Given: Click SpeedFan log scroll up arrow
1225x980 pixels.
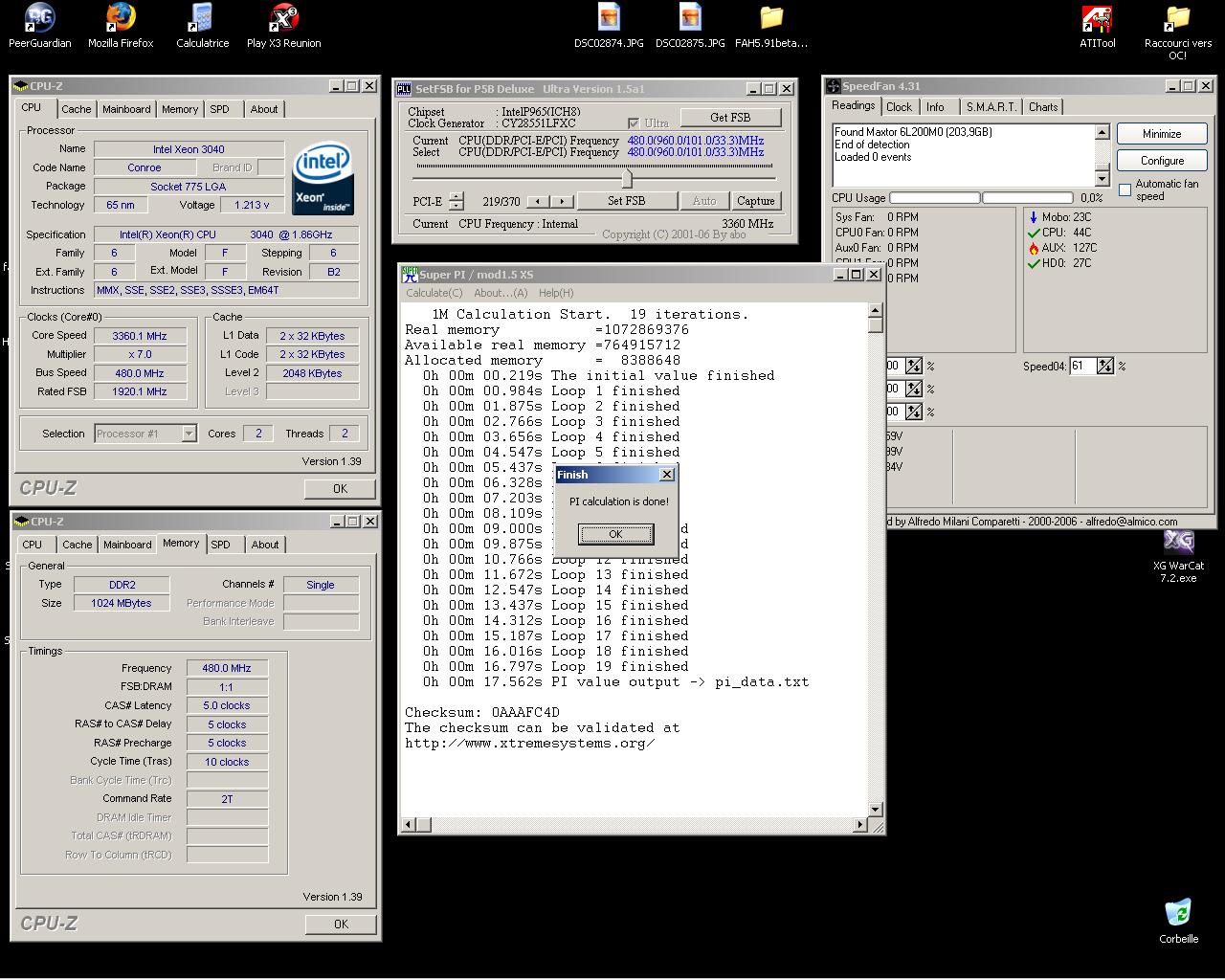Looking at the screenshot, I should (x=1102, y=132).
